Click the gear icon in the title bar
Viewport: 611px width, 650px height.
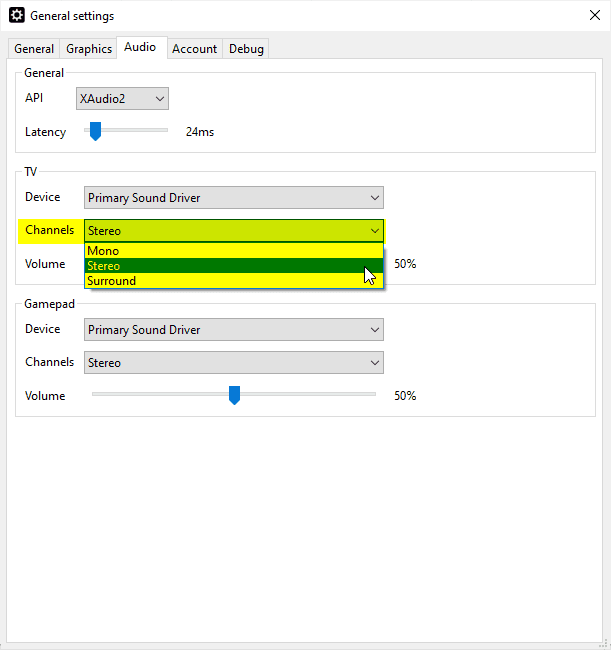coord(16,16)
